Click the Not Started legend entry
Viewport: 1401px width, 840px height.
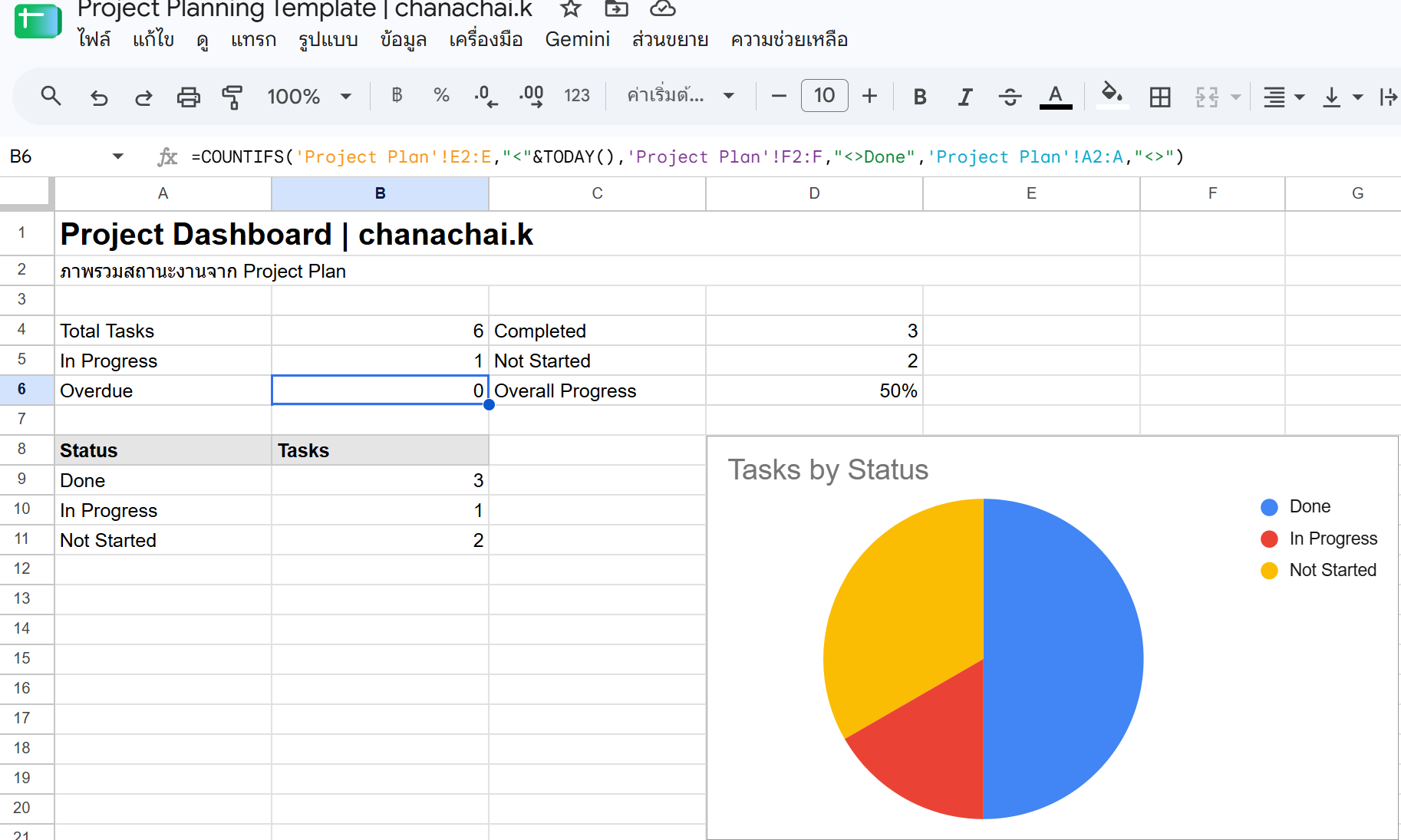[x=1319, y=570]
